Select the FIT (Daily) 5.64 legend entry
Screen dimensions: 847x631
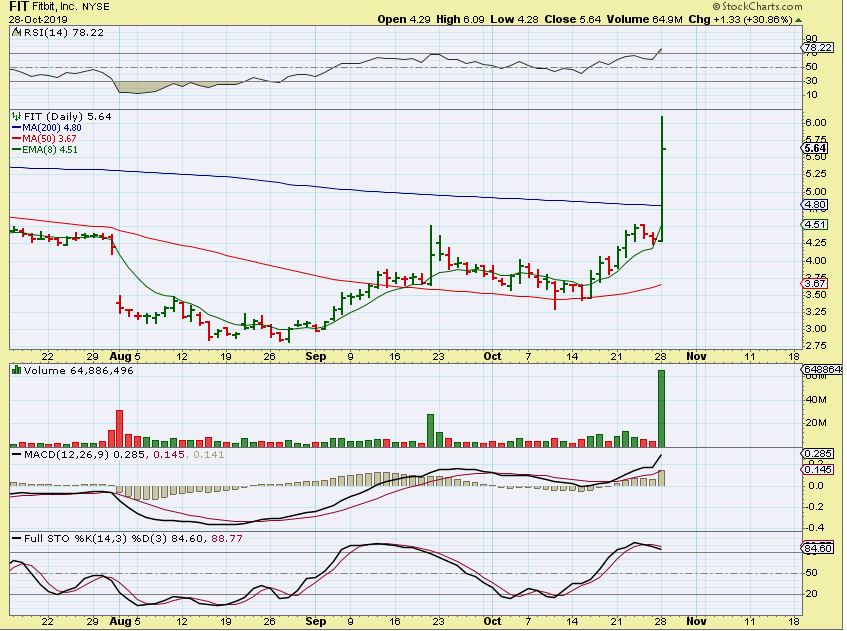tap(68, 116)
